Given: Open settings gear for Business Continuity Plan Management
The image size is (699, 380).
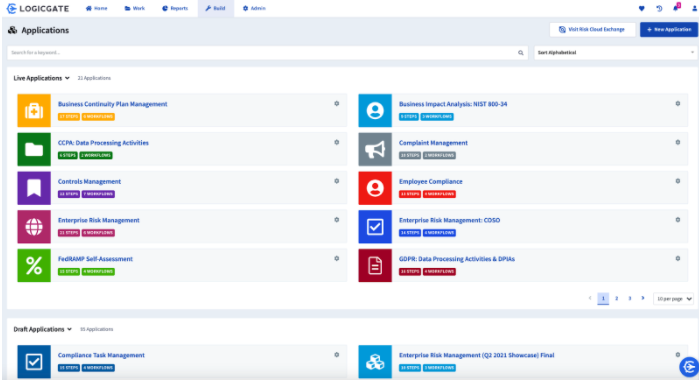Looking at the screenshot, I should point(337,103).
